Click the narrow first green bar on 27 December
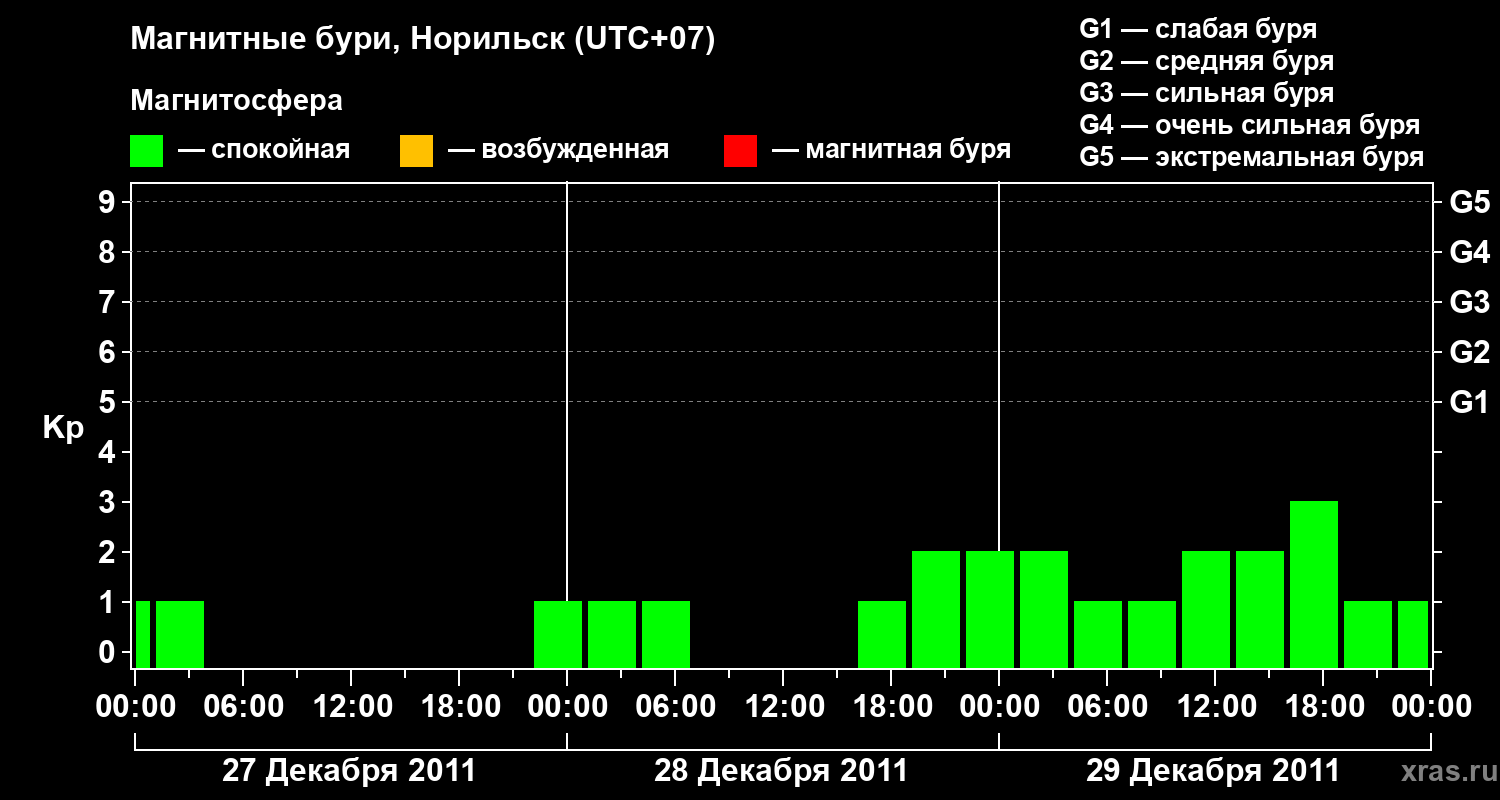Screen dimensions: 1500x800 [x=143, y=634]
